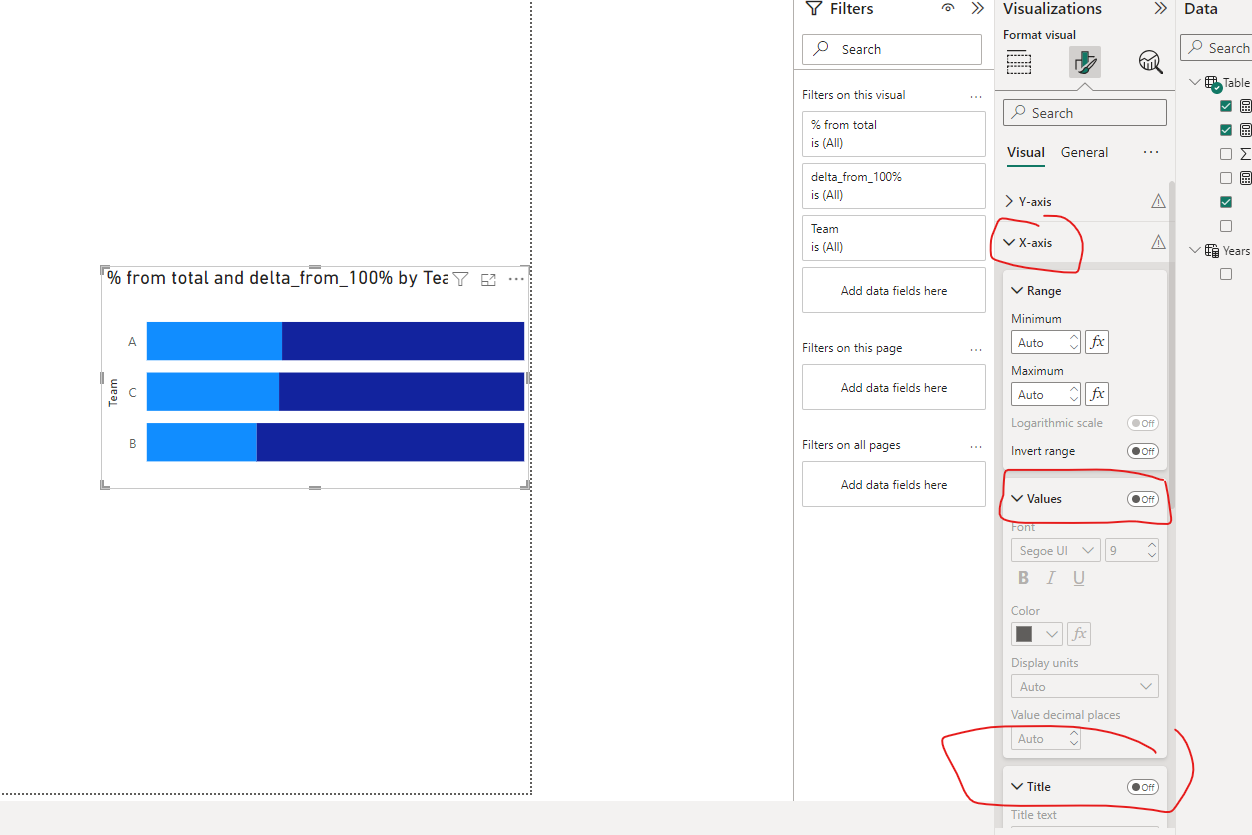Screen dimensions: 1252x835
Task: Click the Years table icon in Data pane
Action: click(x=1212, y=251)
